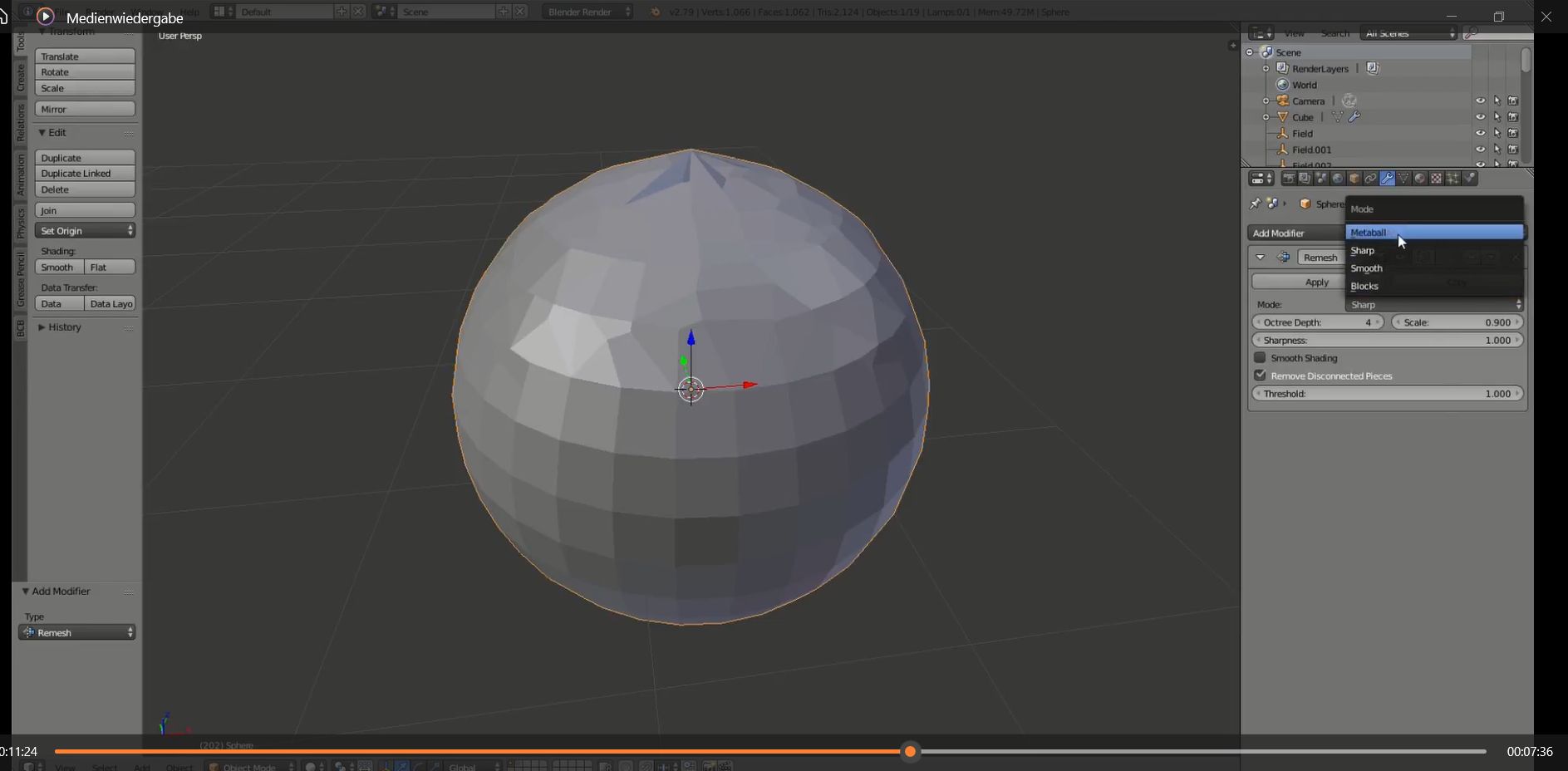The height and width of the screenshot is (771, 1568).
Task: Click the video progress slider handle
Action: (911, 752)
